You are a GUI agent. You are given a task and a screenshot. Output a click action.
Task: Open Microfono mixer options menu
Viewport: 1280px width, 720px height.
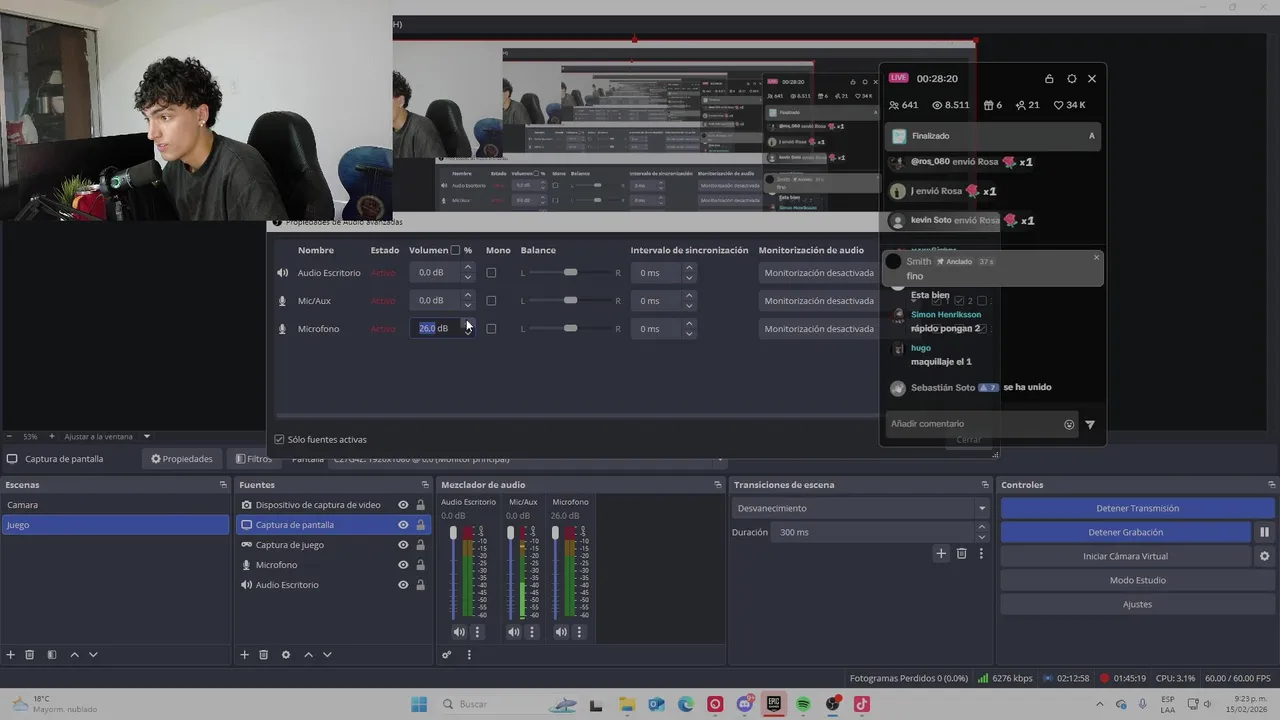click(579, 632)
